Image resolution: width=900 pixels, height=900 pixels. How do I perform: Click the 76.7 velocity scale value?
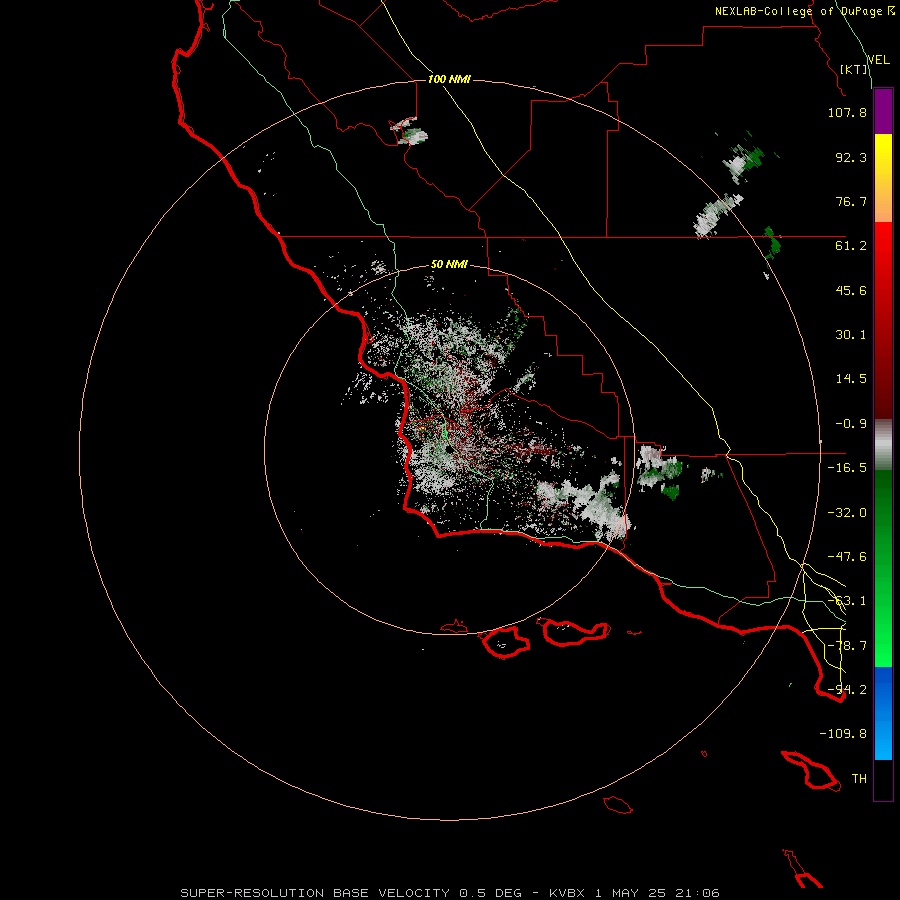click(851, 201)
